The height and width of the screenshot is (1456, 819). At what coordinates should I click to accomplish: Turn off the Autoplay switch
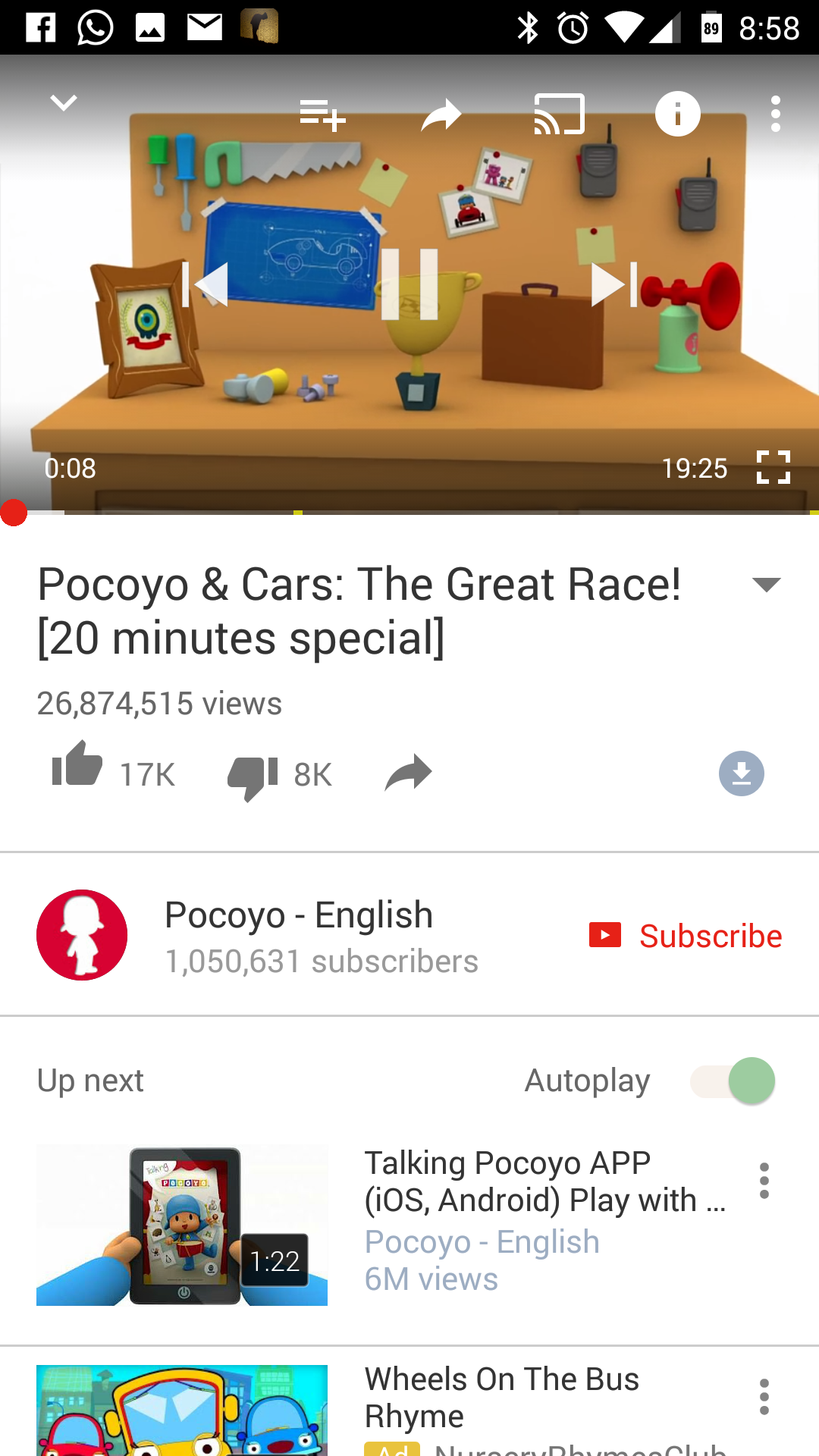733,1081
